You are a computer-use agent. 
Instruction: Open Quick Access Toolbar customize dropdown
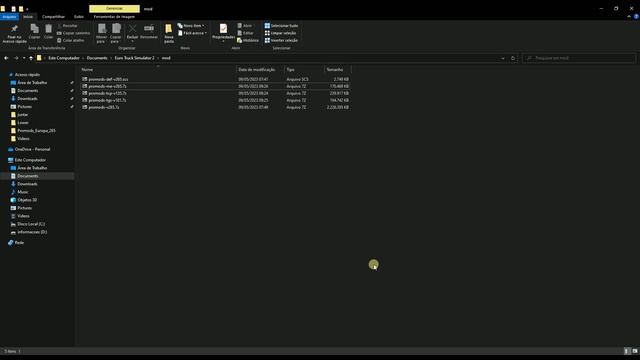coord(27,9)
